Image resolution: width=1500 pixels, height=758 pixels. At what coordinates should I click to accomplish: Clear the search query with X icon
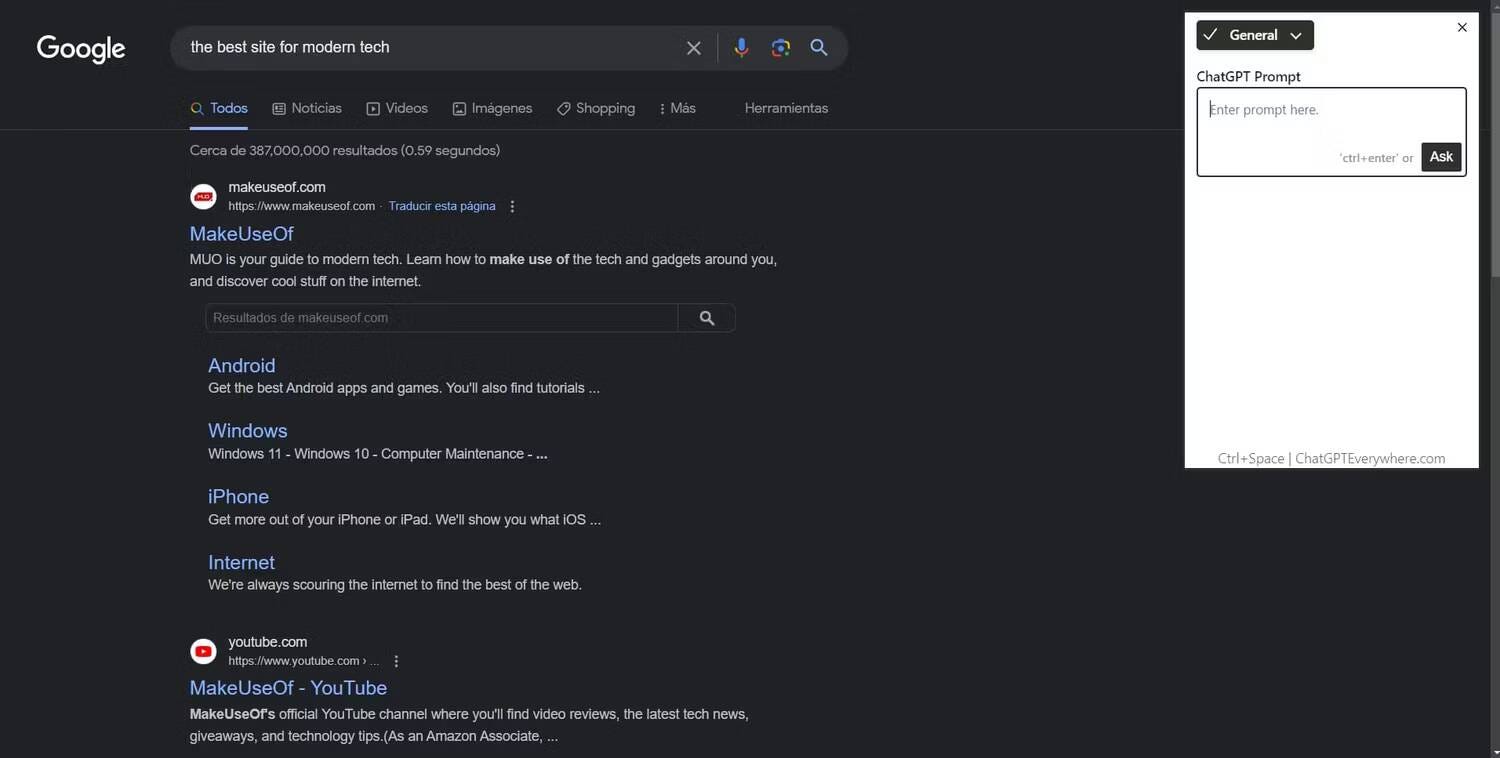(693, 48)
